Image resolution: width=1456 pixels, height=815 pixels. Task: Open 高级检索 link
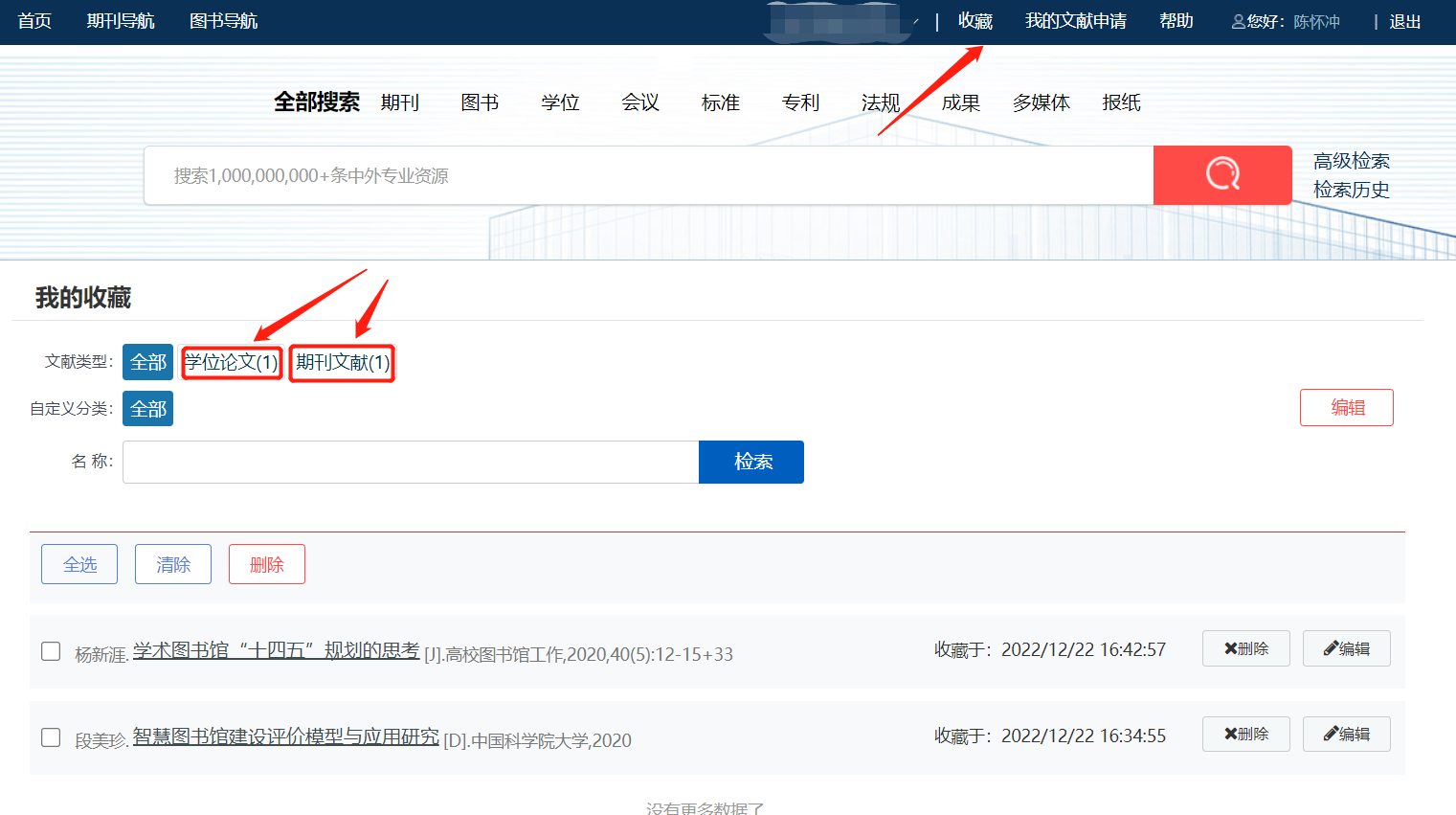(1351, 161)
